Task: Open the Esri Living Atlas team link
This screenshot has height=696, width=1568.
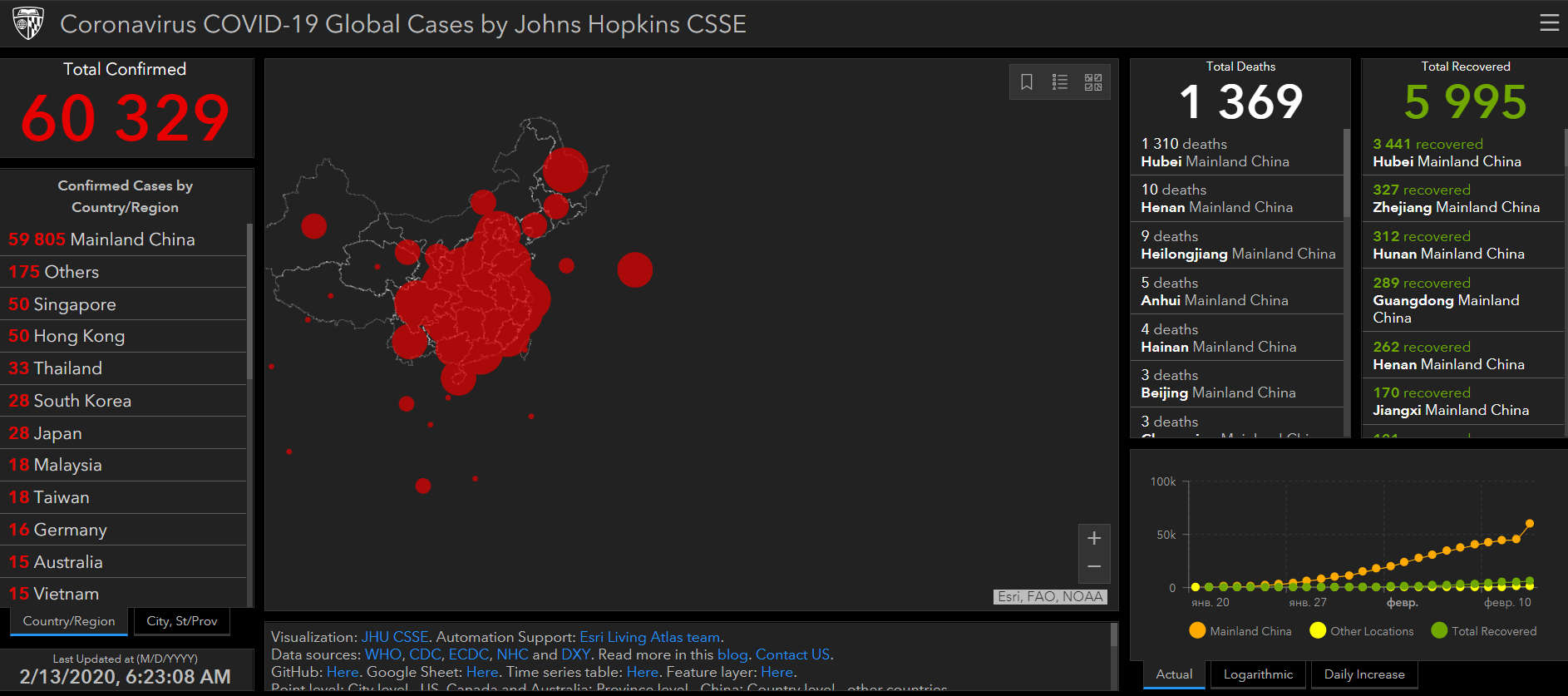Action: 649,637
